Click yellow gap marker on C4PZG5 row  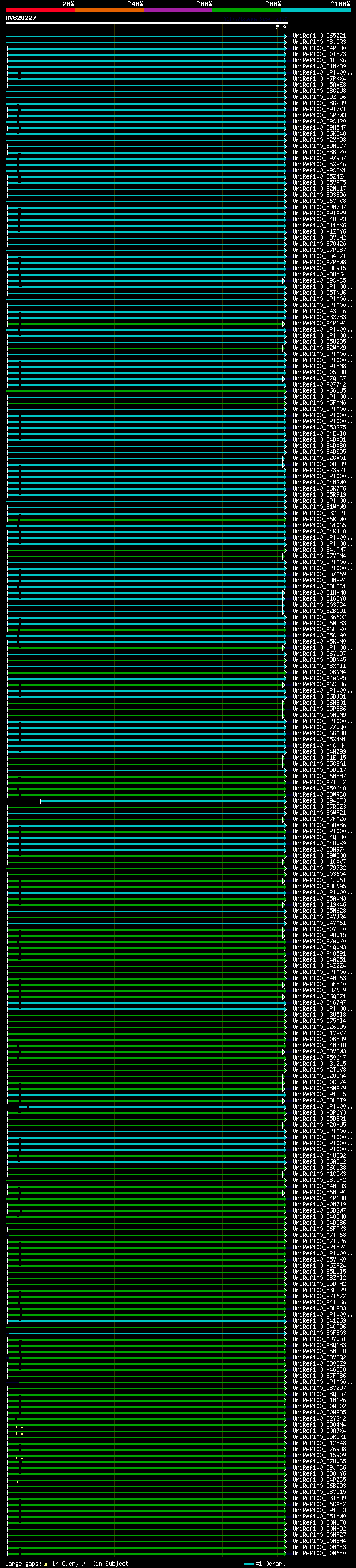(18, 1482)
